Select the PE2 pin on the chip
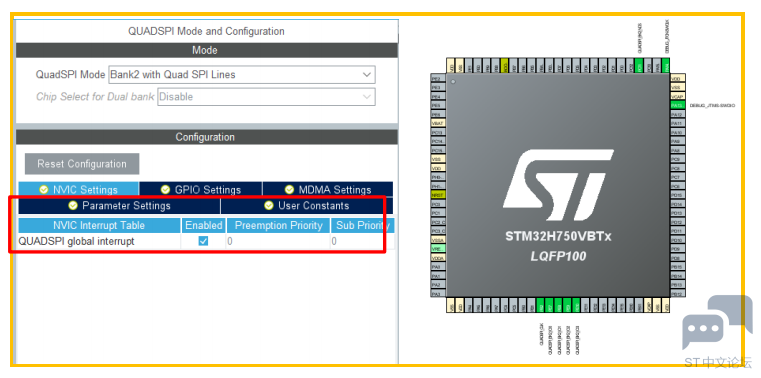The height and width of the screenshot is (378, 761). (438, 79)
